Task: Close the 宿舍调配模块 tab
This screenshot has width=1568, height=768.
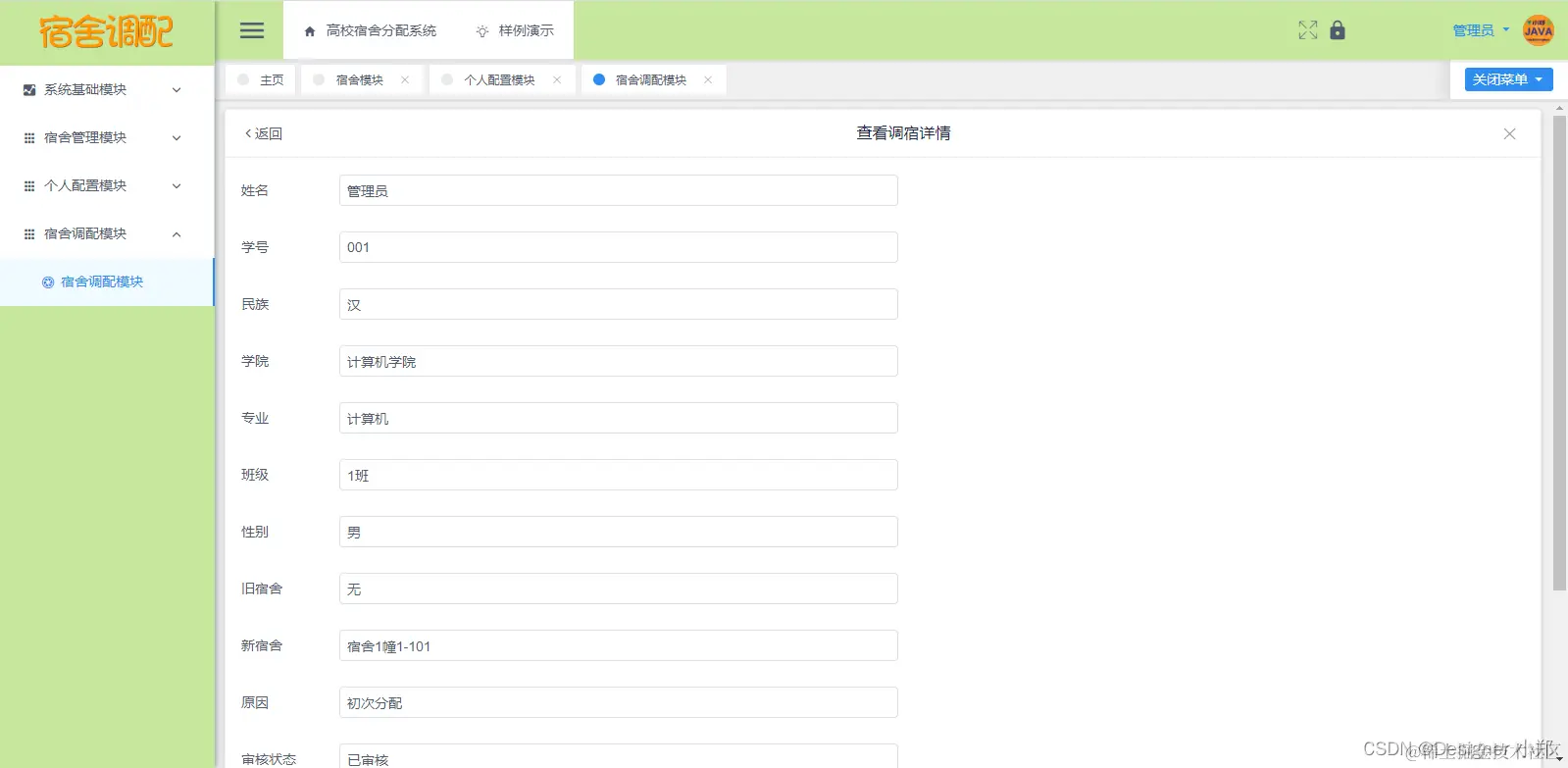Action: [708, 79]
